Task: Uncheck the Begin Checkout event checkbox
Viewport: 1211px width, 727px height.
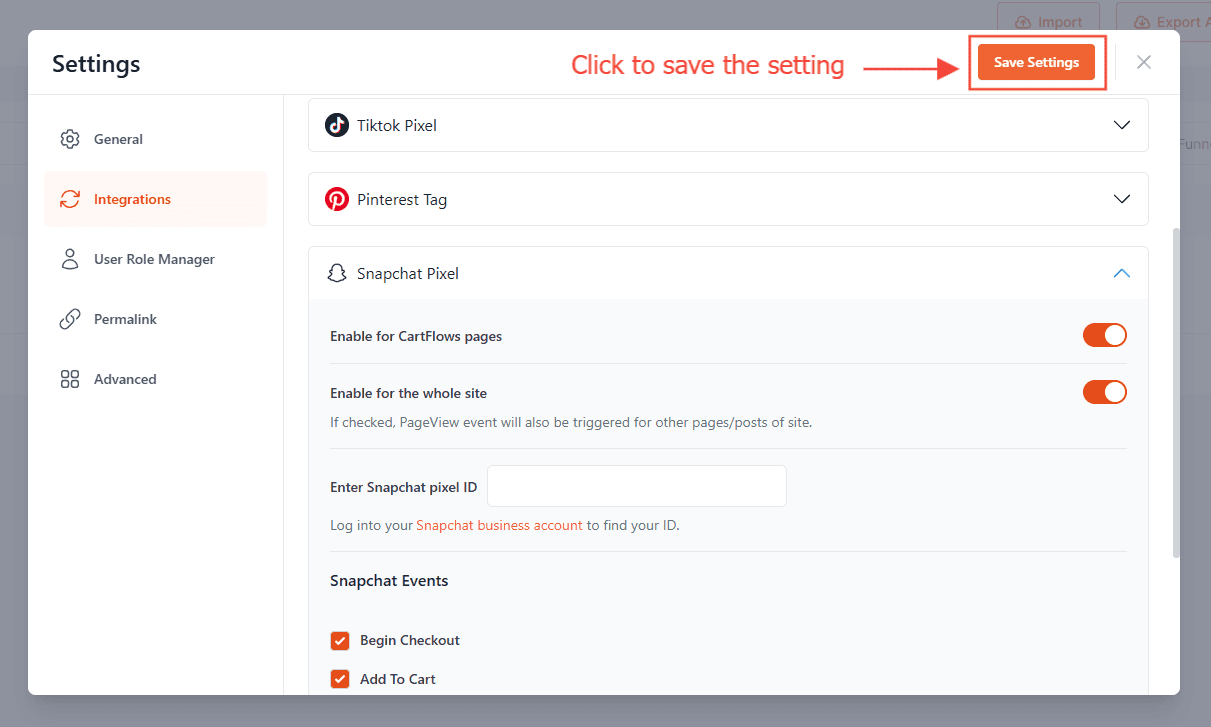Action: 340,640
